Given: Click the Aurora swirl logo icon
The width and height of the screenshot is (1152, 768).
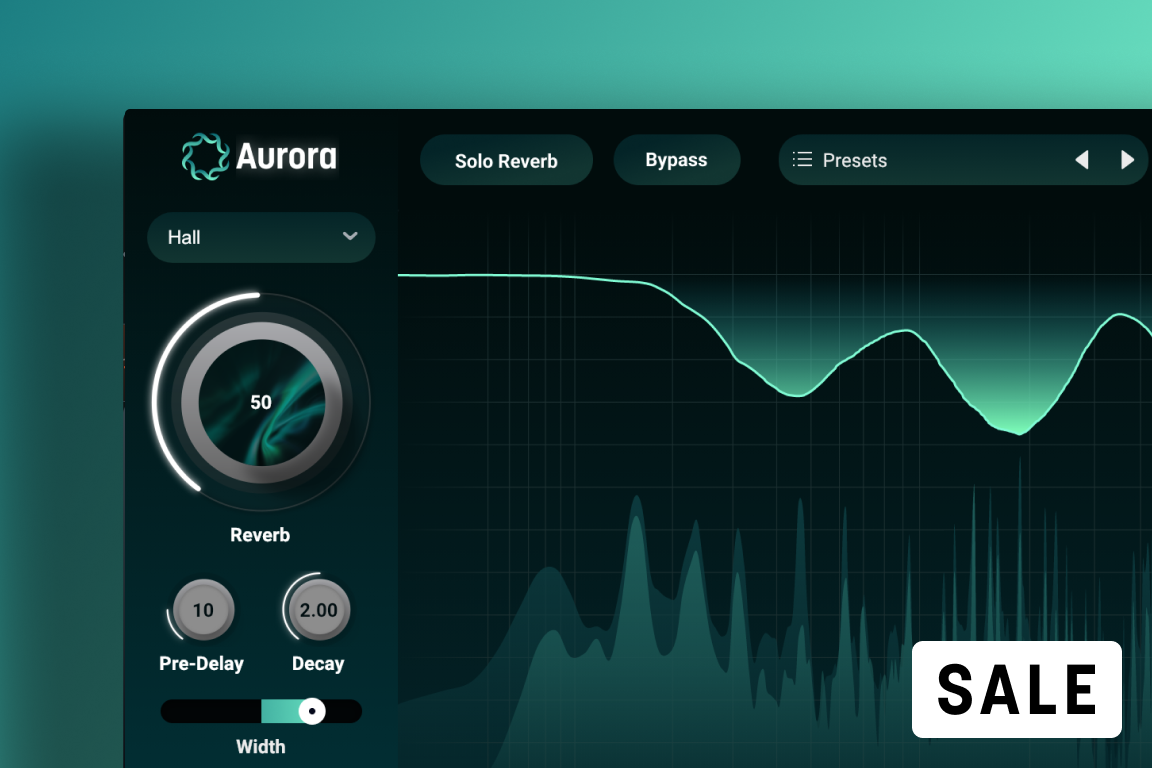Looking at the screenshot, I should pos(205,157).
